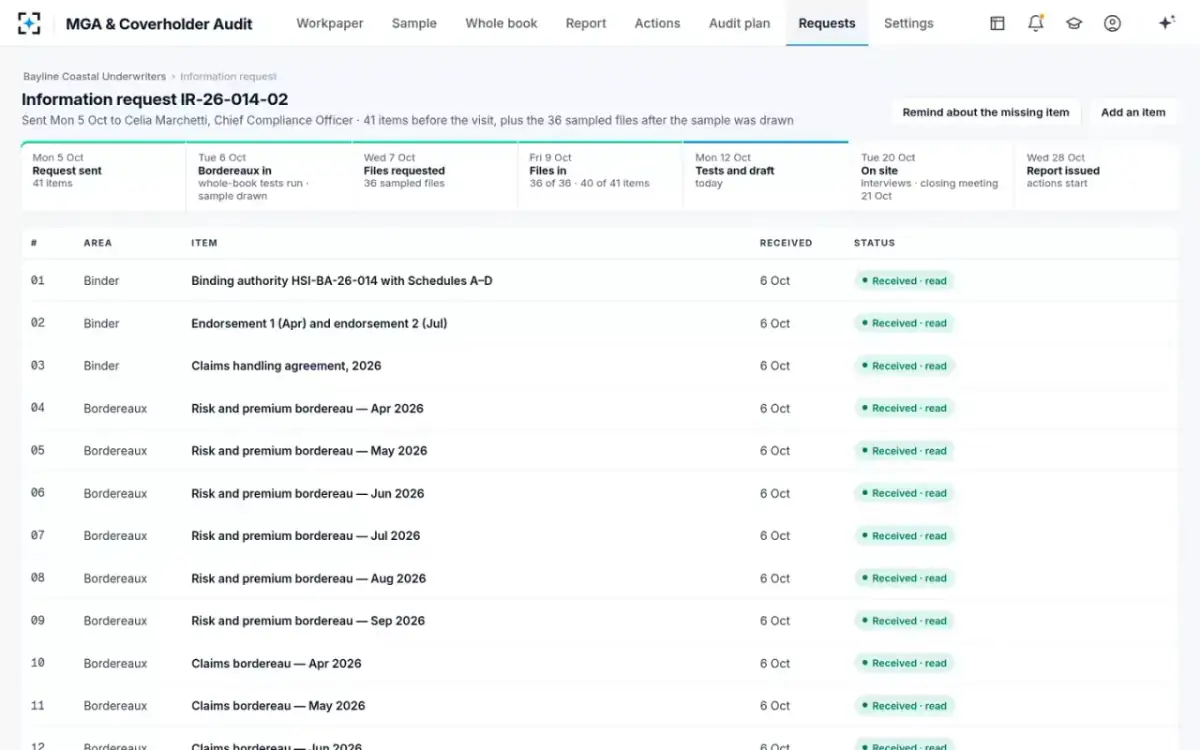Open Binding authority HSI-BA-26-014 item

tap(342, 281)
